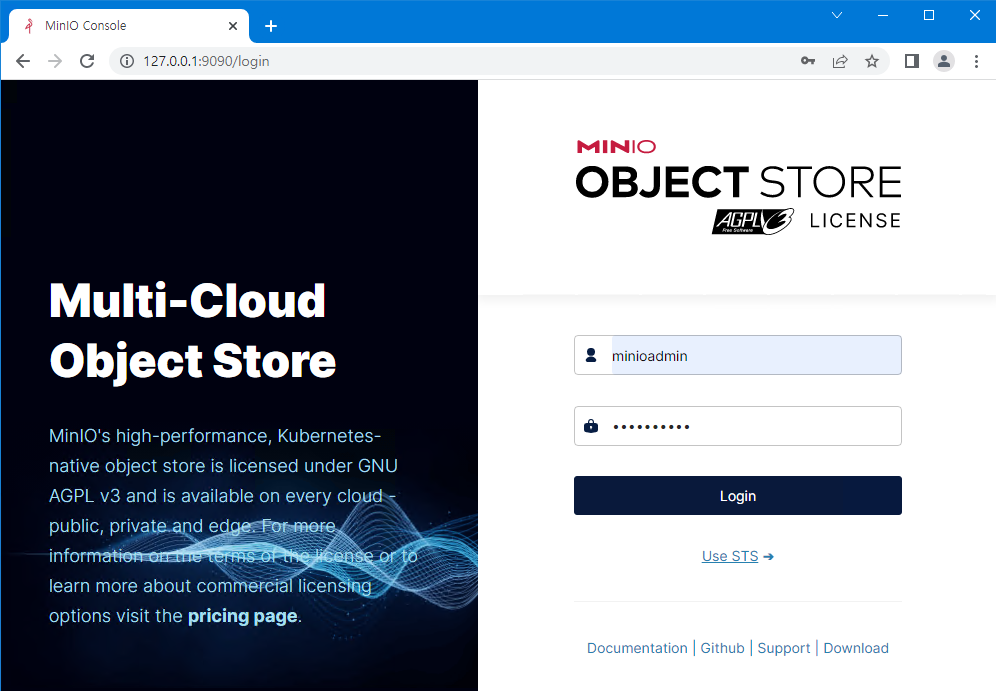This screenshot has height=691, width=996.
Task: Open the Download link
Action: [856, 648]
